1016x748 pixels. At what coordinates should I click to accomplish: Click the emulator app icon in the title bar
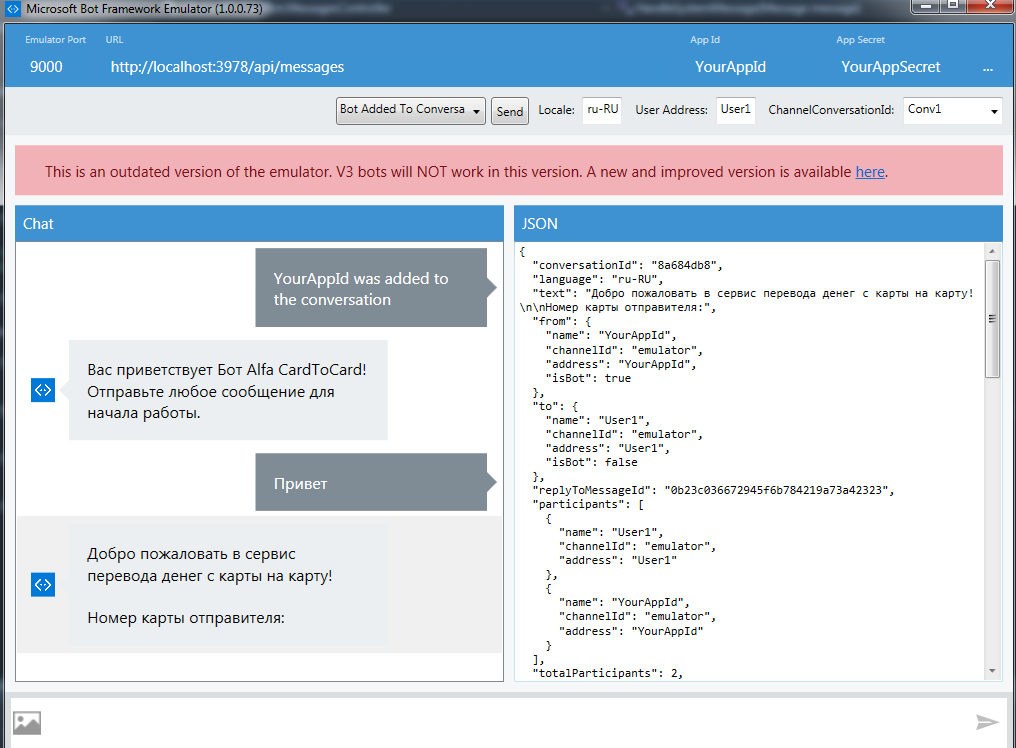coord(13,9)
